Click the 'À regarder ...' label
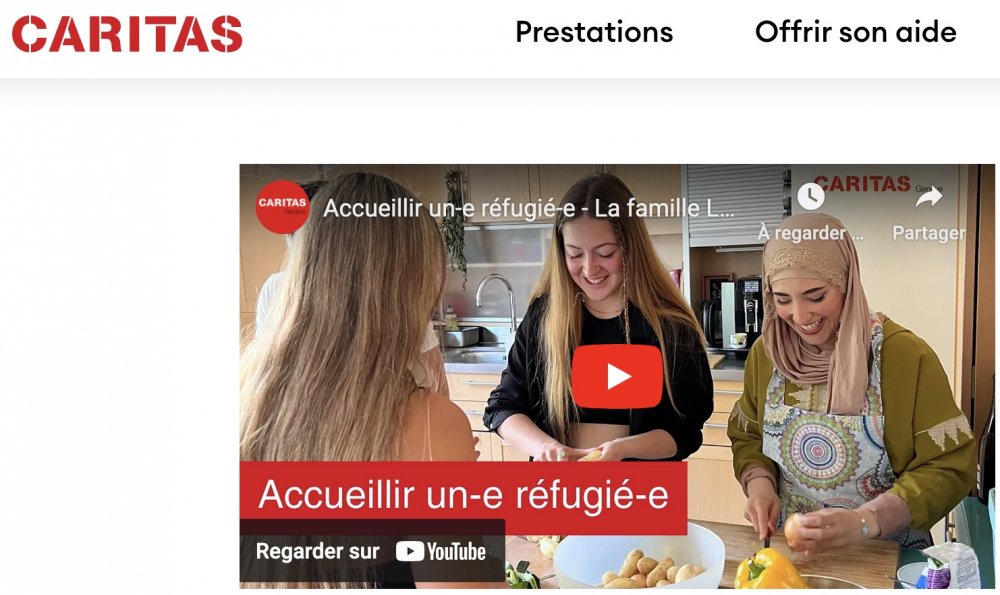The image size is (1000, 595). (x=811, y=233)
